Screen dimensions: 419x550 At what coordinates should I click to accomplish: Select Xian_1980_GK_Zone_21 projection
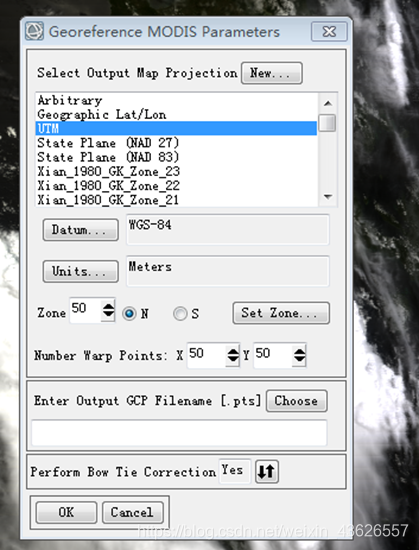[176, 200]
